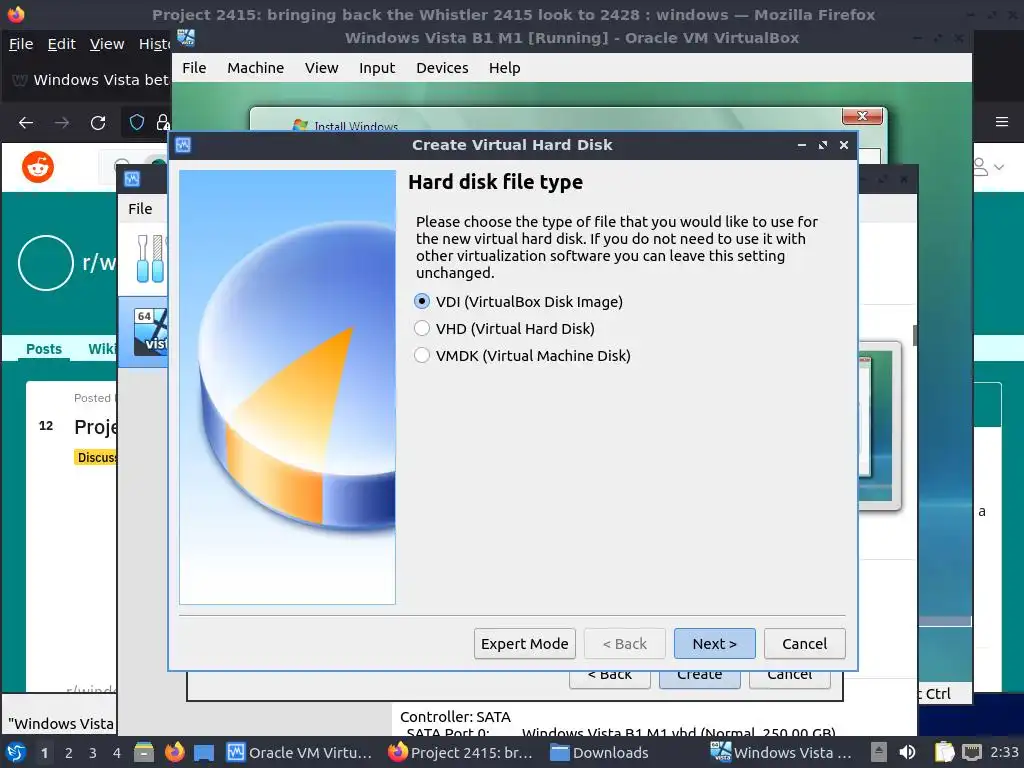Click the padlock site info icon in Firefox

point(162,122)
